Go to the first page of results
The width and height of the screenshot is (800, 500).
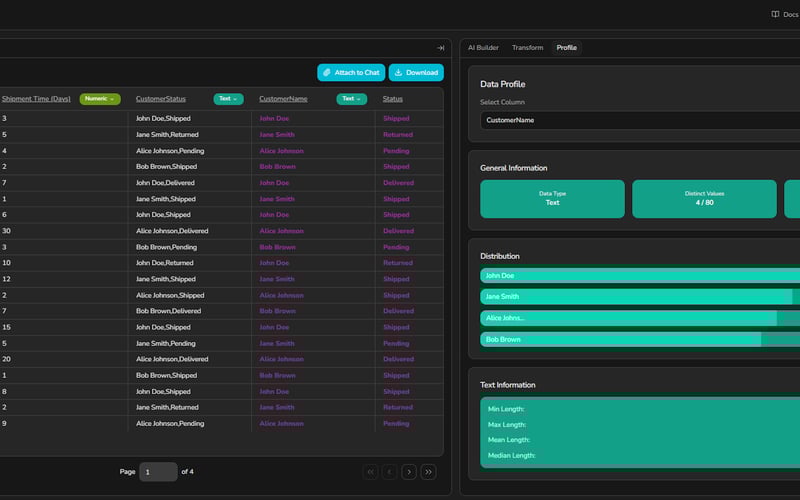coord(370,472)
